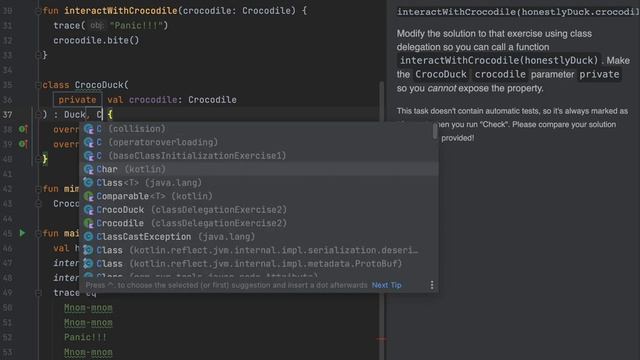Screen dimensions: 640x360
Task: Select C (baseClassInitializationExercise1) suggestion
Action: [x=259, y=156]
